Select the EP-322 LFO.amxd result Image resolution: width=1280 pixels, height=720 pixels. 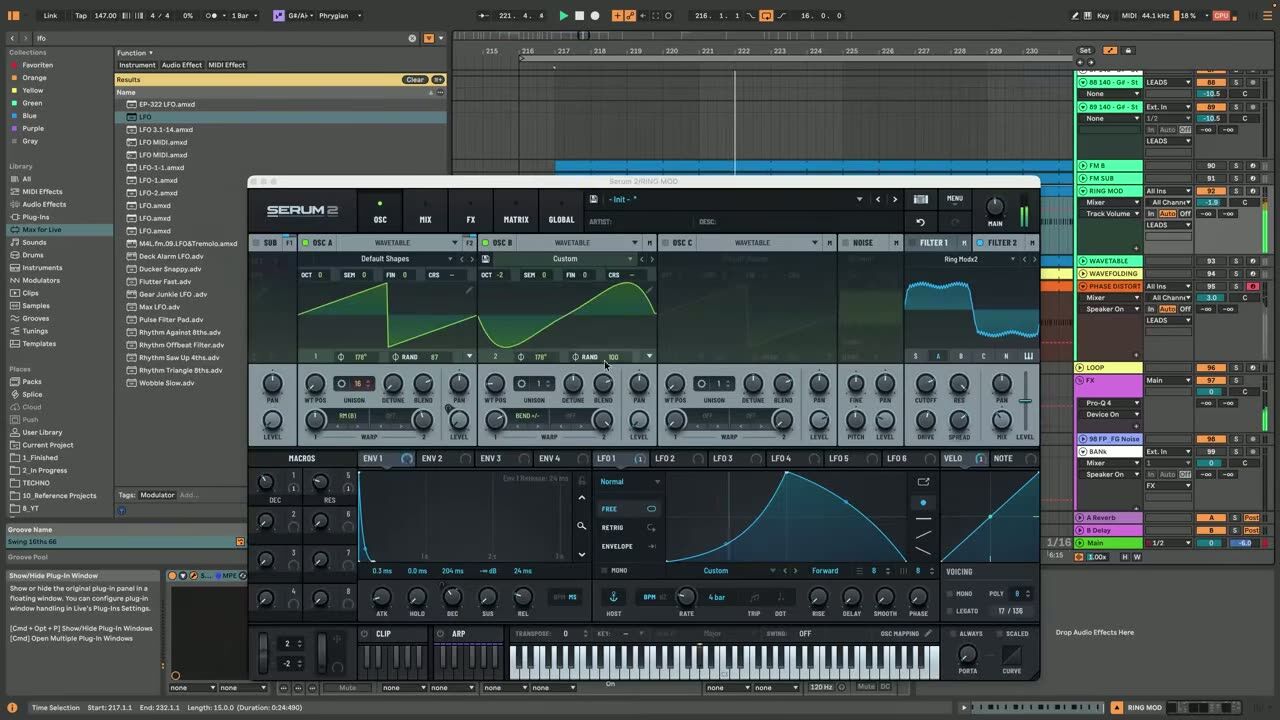coord(167,104)
